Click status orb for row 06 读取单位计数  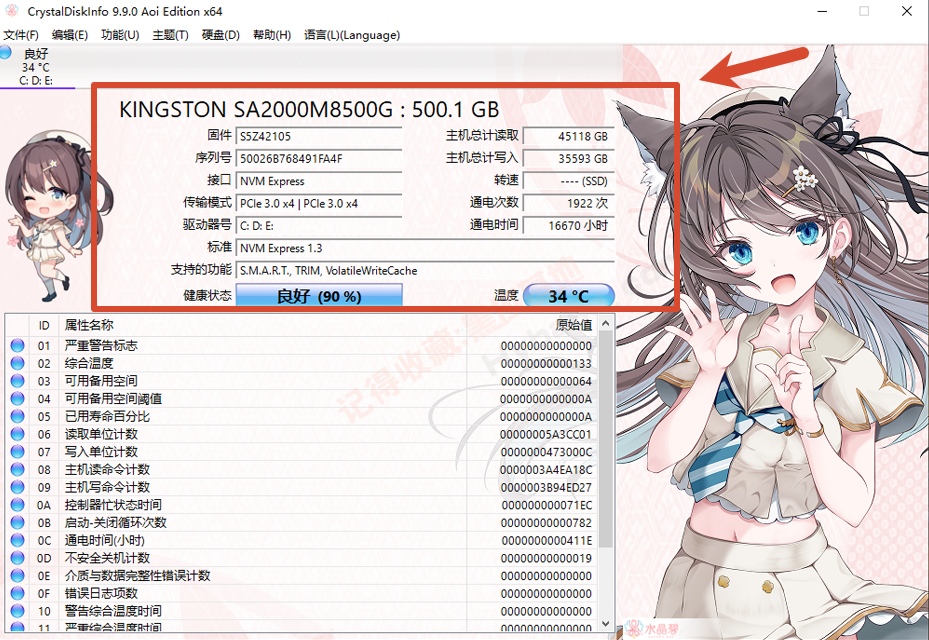click(17, 434)
